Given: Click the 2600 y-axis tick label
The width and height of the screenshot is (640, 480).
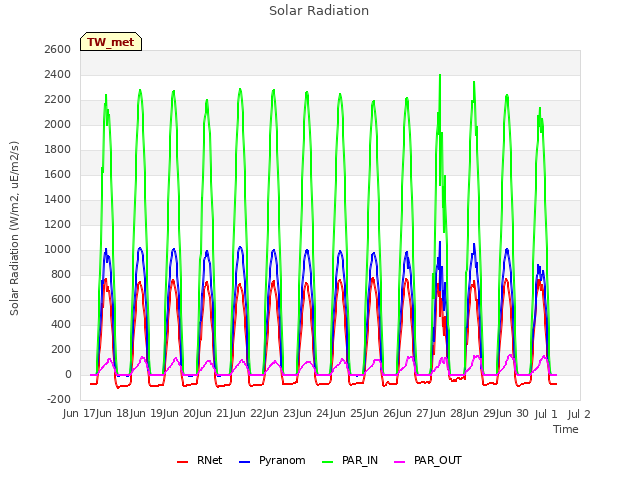Looking at the screenshot, I should [x=58, y=49].
